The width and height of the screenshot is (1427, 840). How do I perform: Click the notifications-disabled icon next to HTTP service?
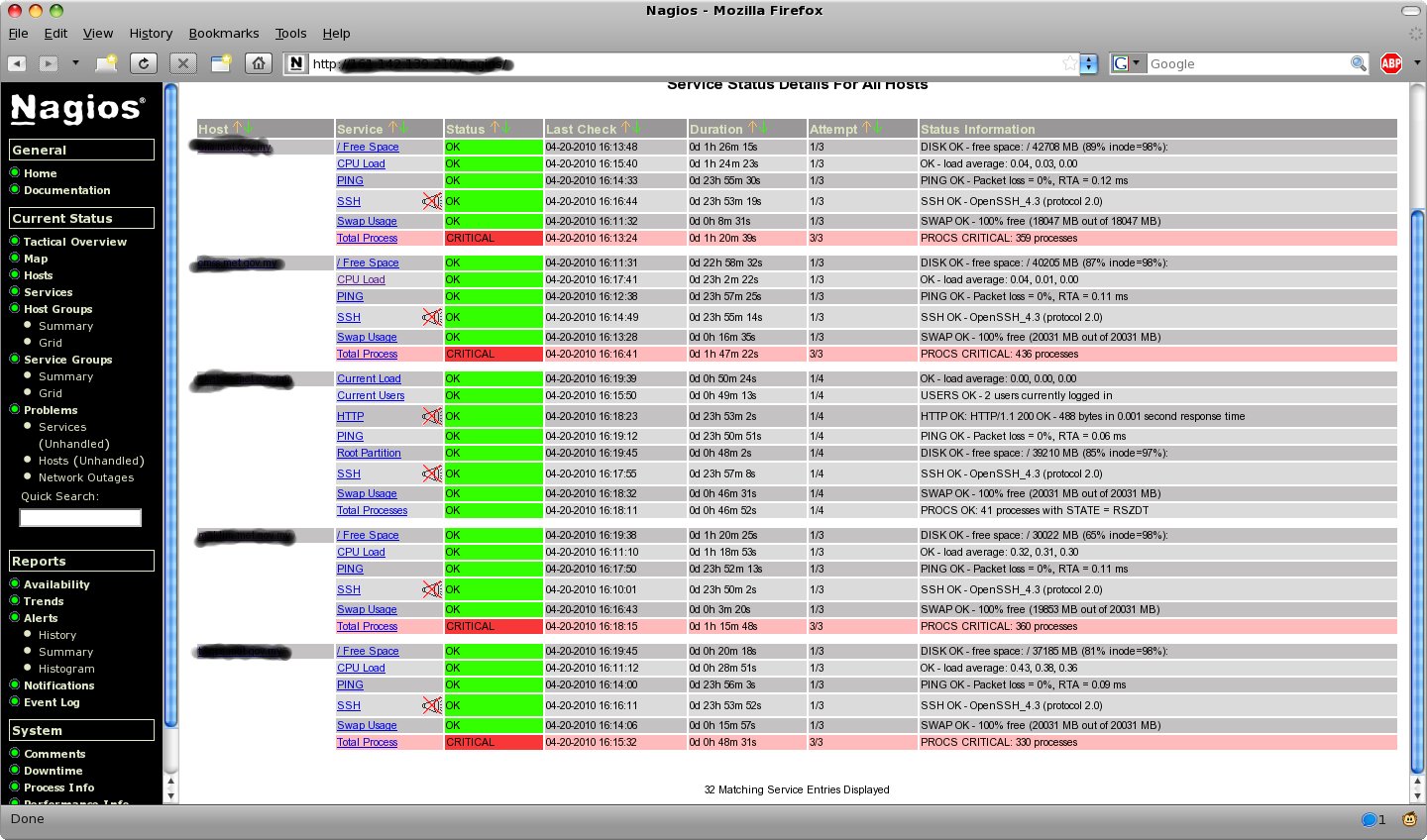pyautogui.click(x=431, y=416)
